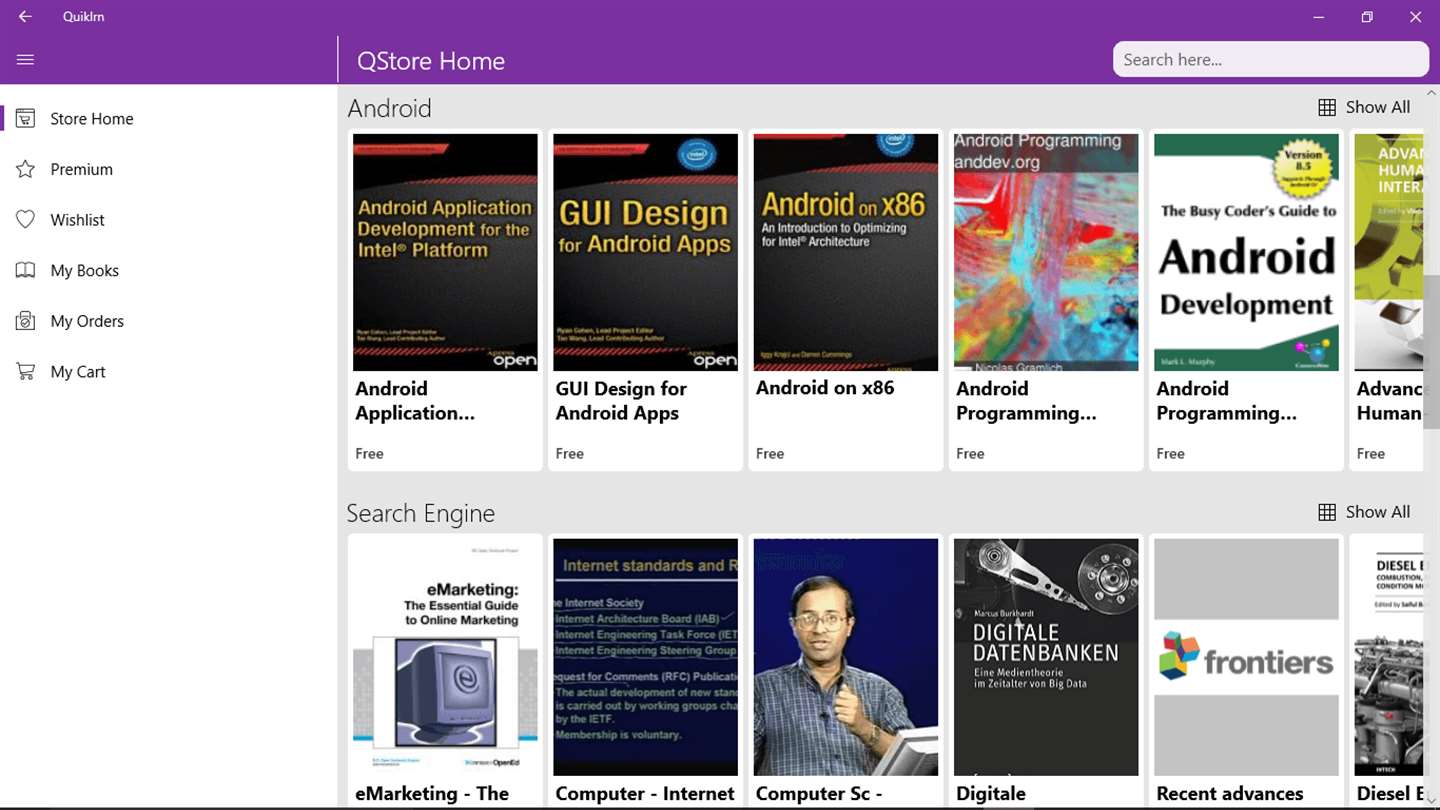
Task: Open the hamburger navigation menu
Action: (x=25, y=60)
